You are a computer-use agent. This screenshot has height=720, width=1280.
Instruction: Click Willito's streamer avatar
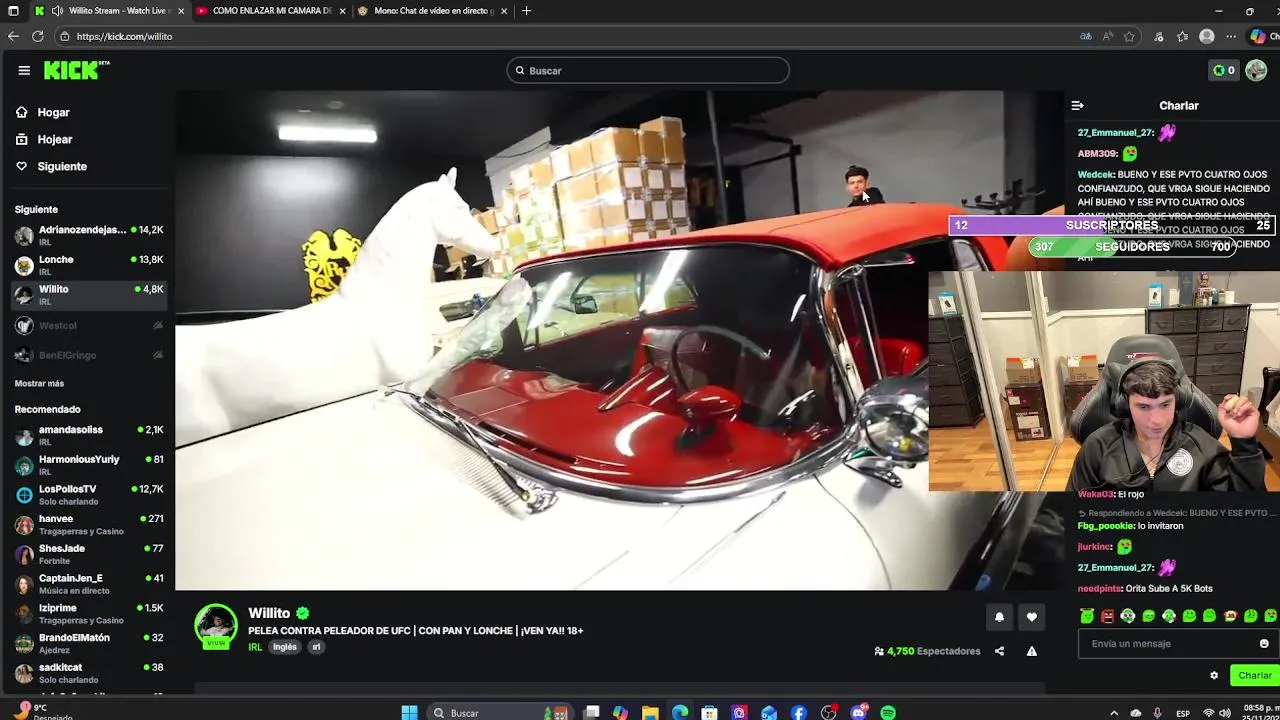pos(215,626)
